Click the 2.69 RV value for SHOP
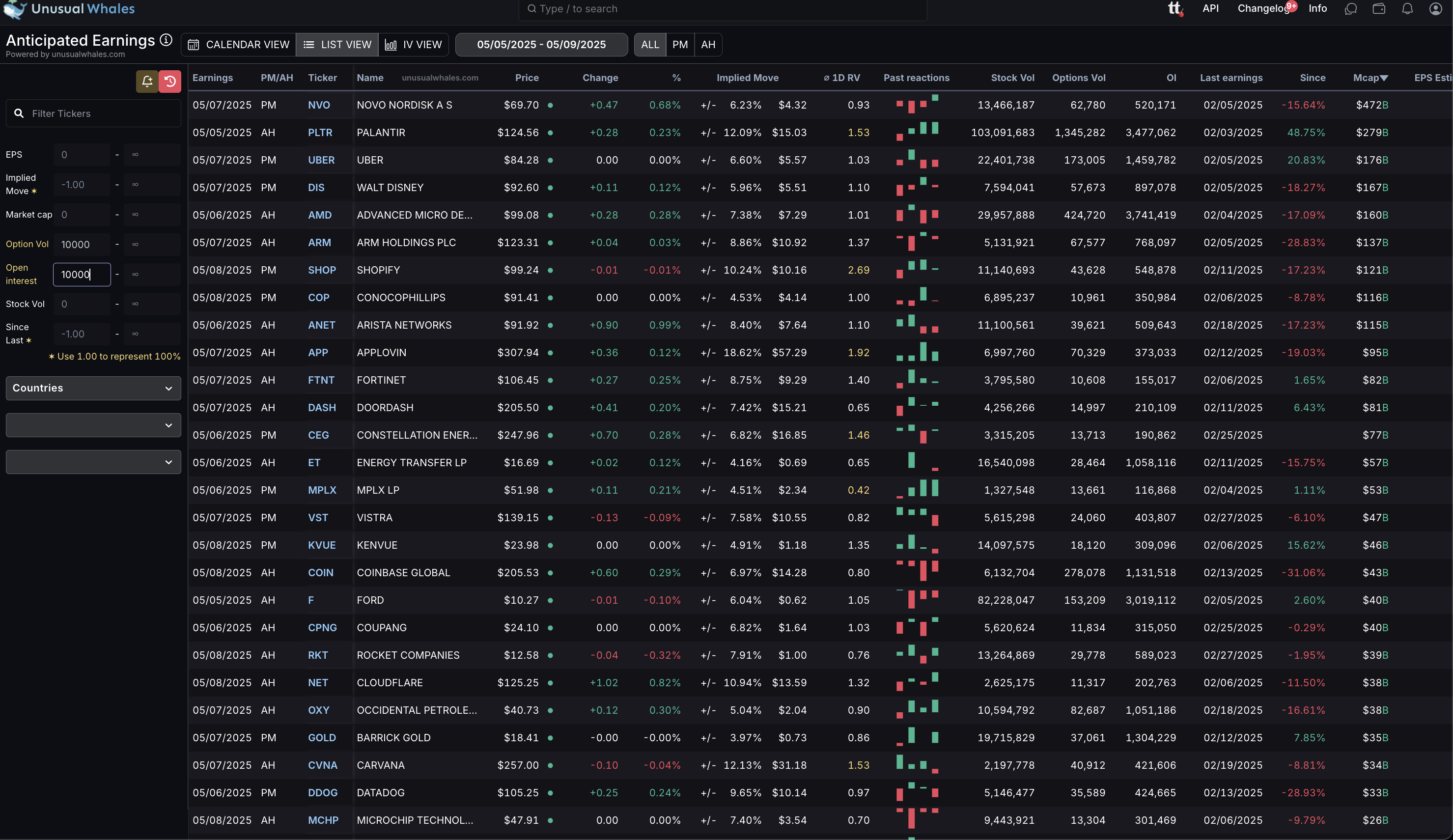1453x840 pixels. click(859, 270)
